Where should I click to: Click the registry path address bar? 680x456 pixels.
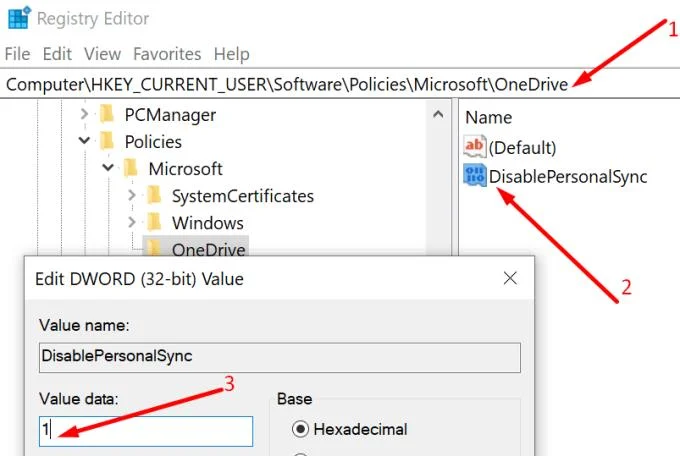click(x=340, y=84)
